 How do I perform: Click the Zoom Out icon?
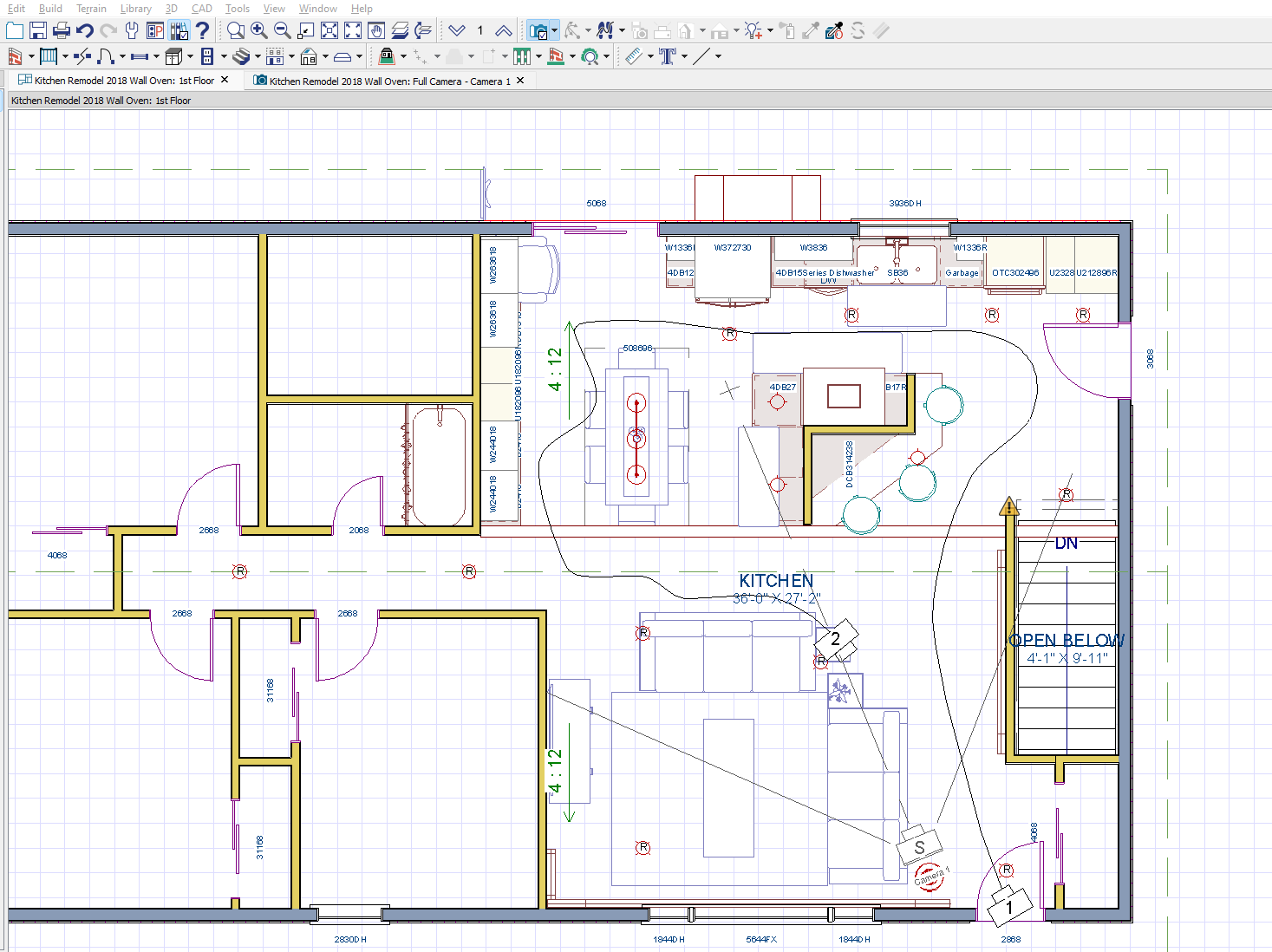click(283, 30)
